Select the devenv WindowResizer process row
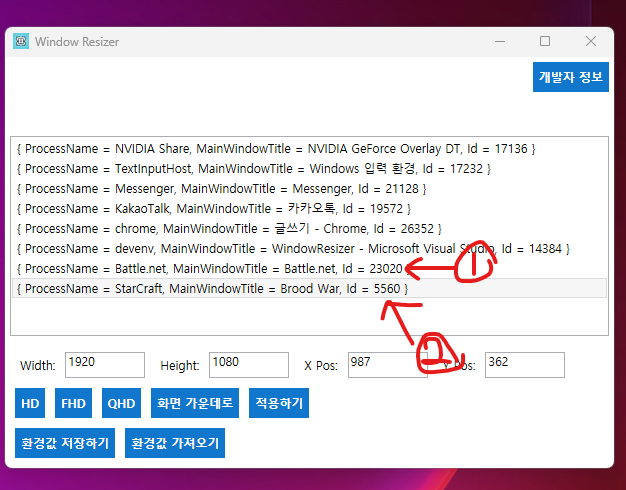This screenshot has width=626, height=490. click(x=309, y=248)
